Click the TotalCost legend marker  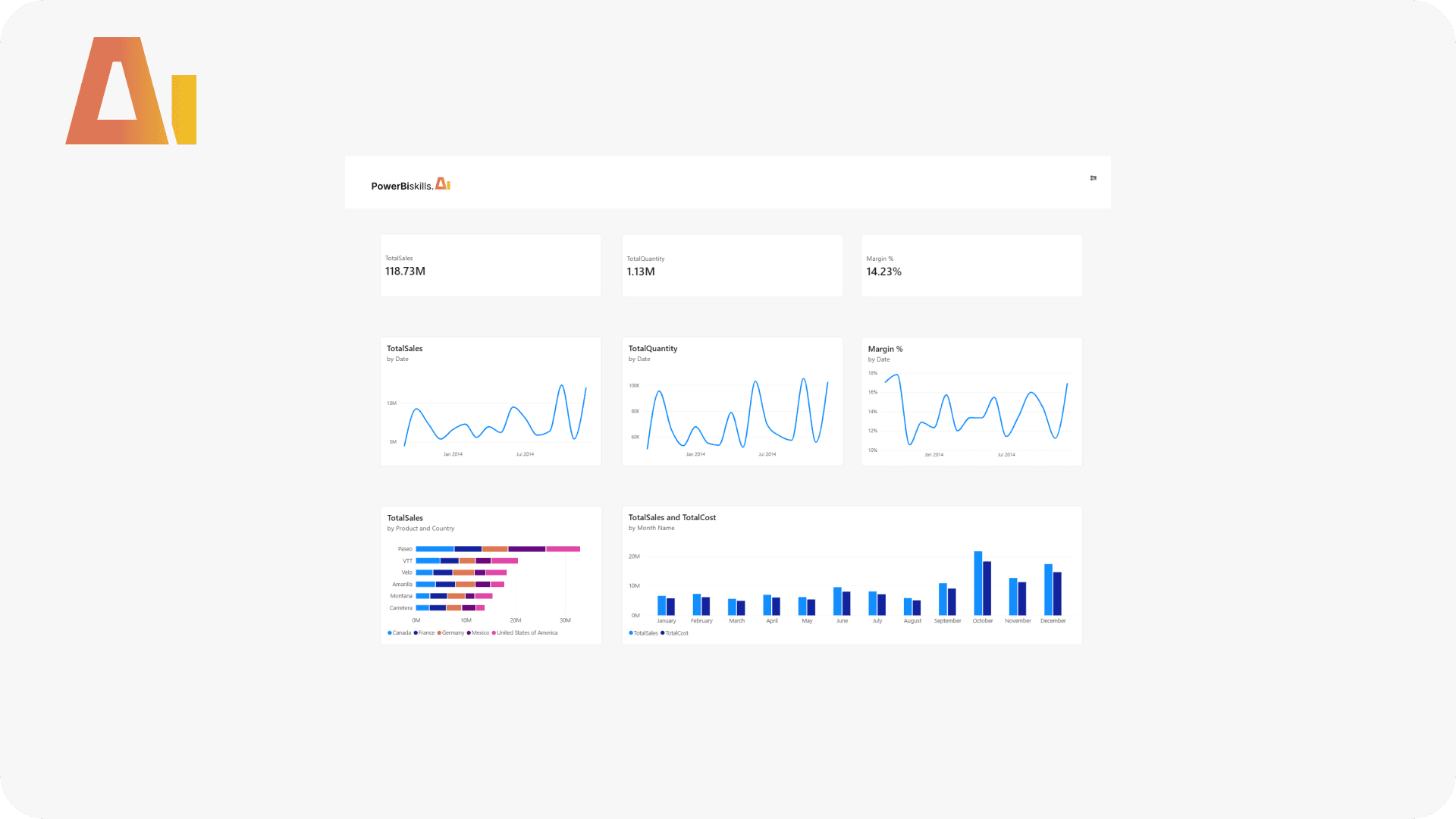663,633
